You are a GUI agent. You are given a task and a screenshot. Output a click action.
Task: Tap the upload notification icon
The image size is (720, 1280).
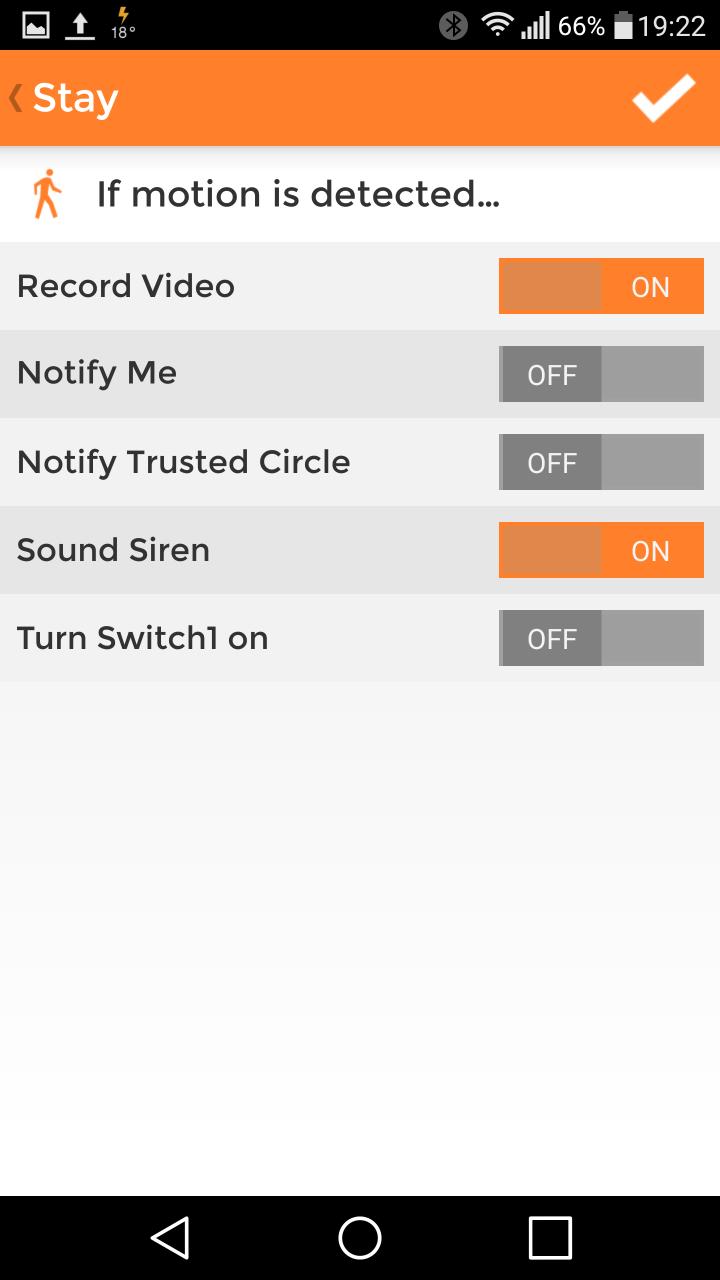point(80,25)
